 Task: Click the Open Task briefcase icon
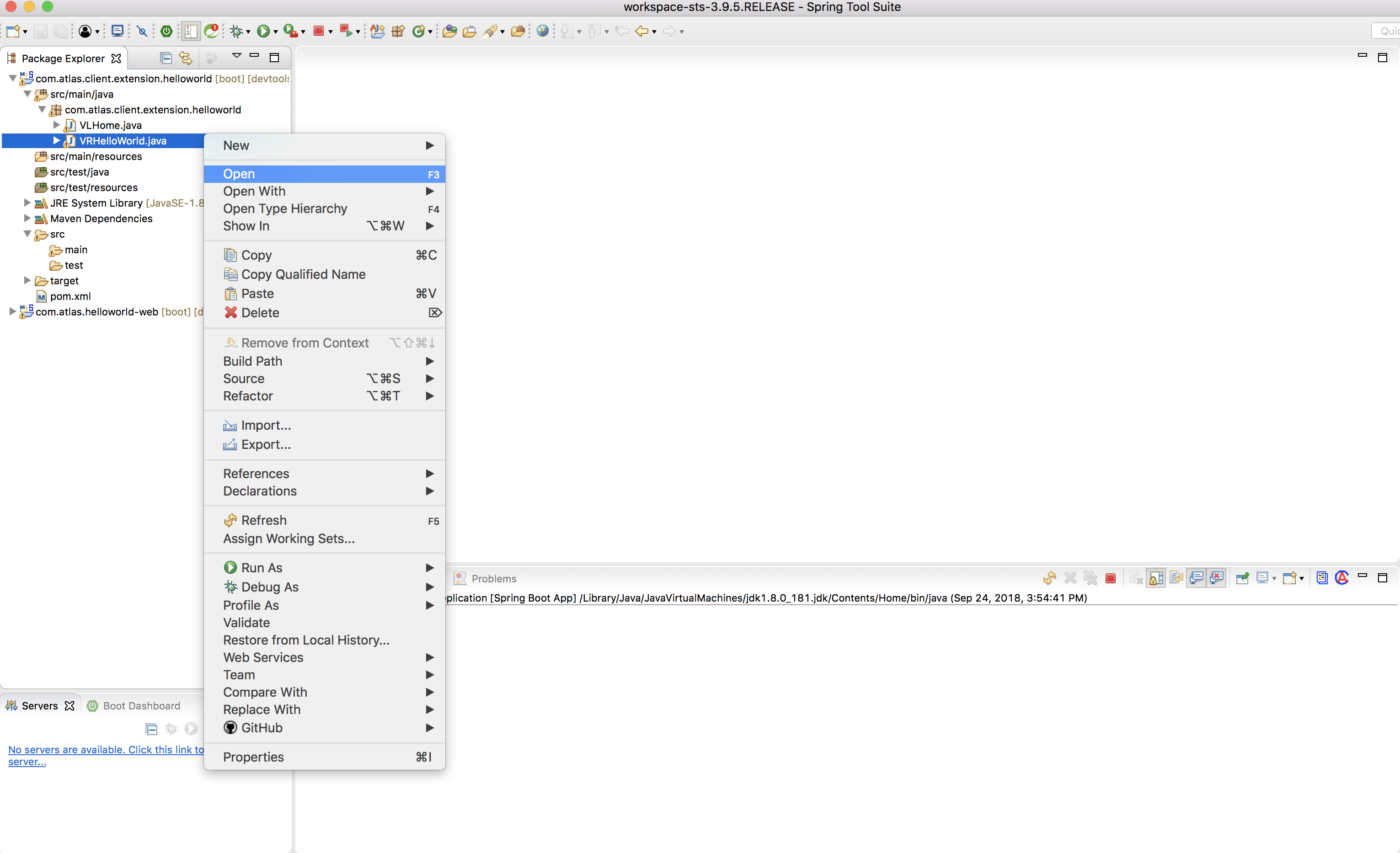(469, 31)
